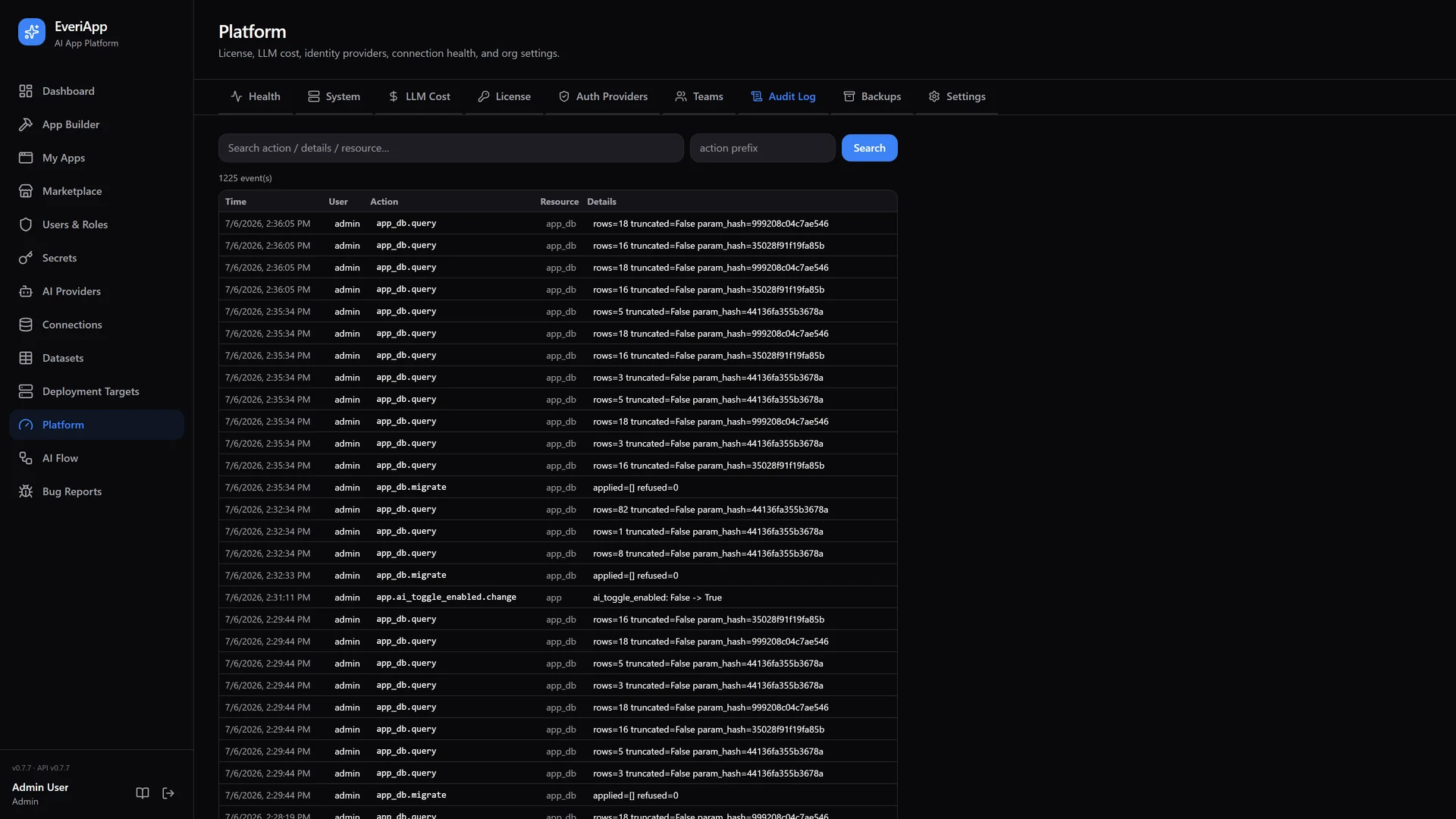Click details 'rows=8 truncated=False param_hash=44136fa355b3678a'
This screenshot has height=819, width=1456.
coord(708,554)
